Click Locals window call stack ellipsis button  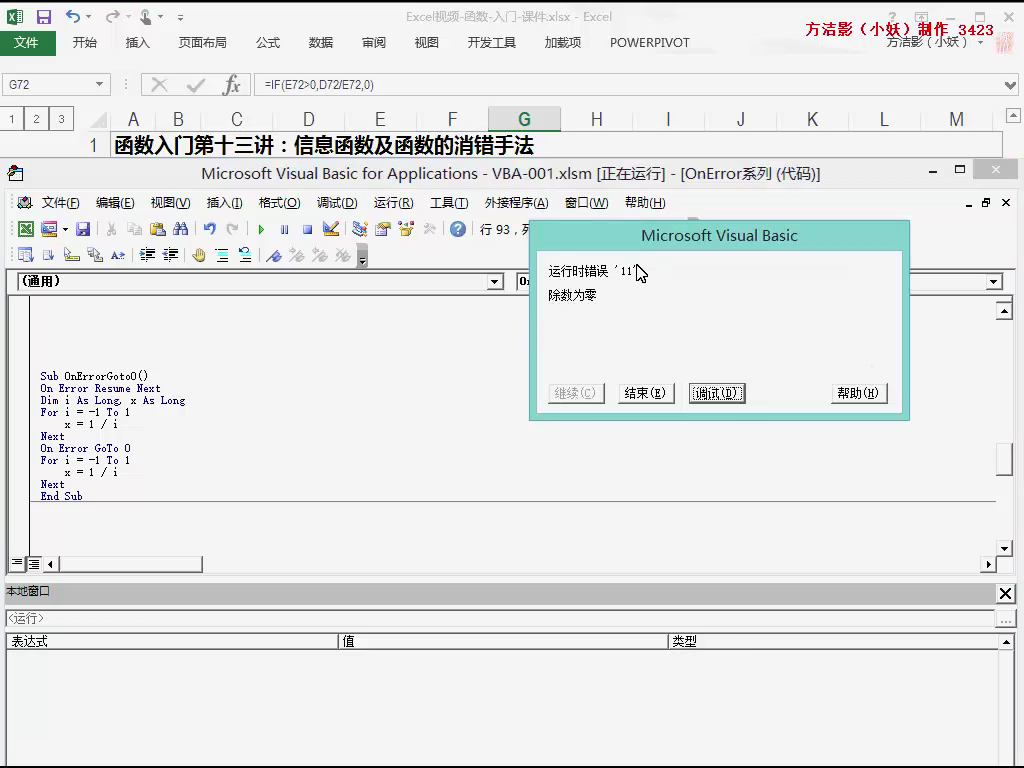[x=1006, y=619]
